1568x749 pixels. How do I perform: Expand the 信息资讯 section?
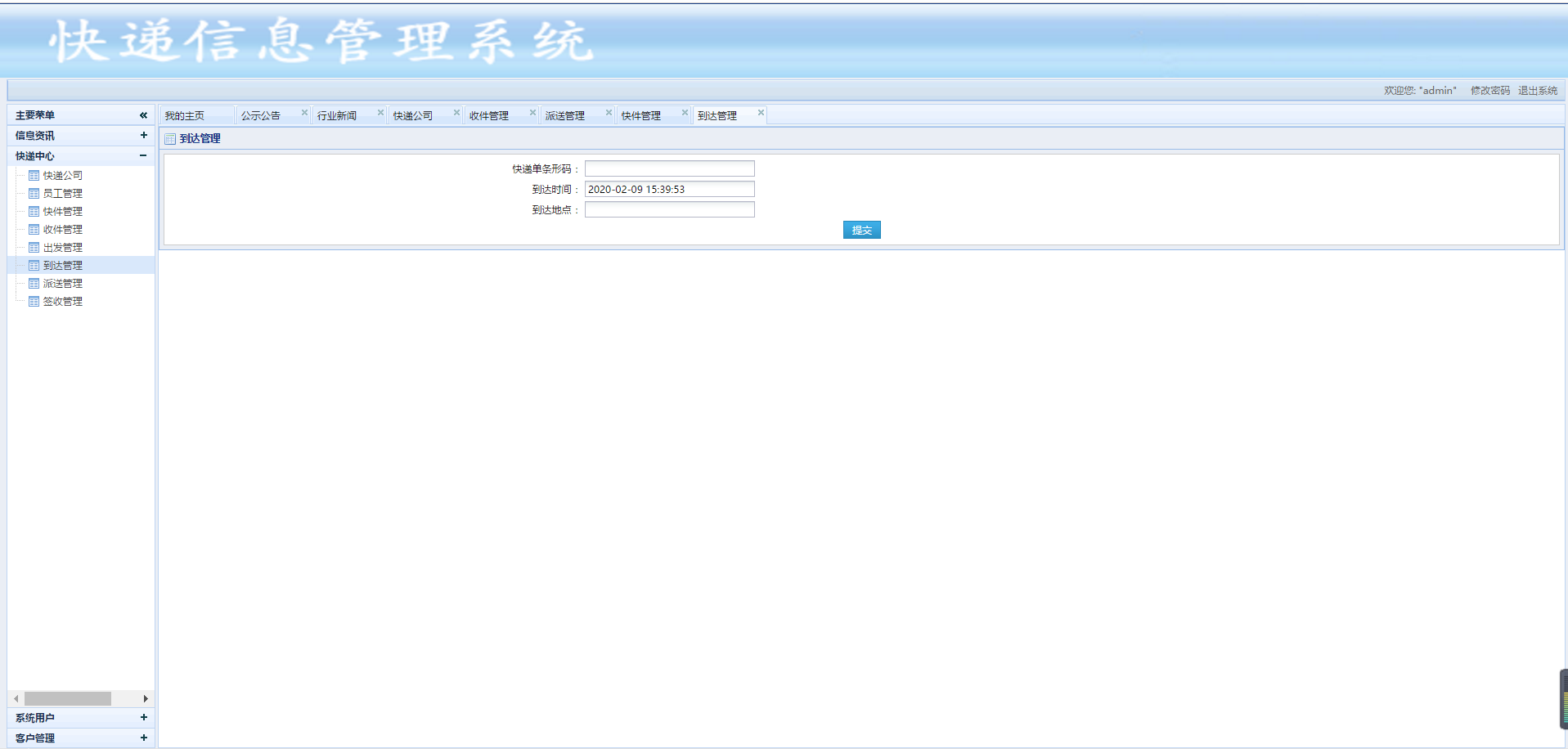click(x=143, y=136)
